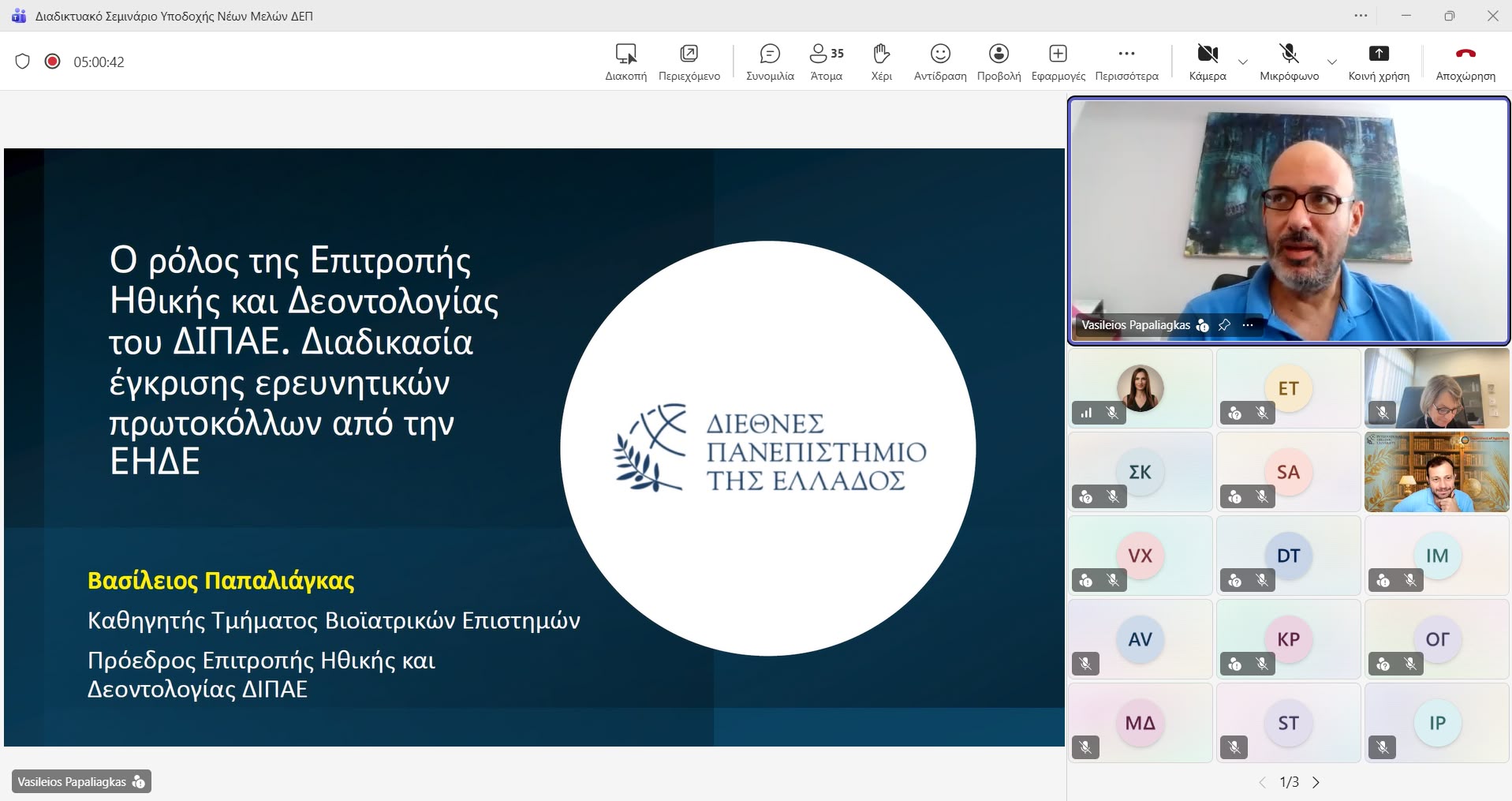Open the Περισσότερα more actions menu
Viewport: 1512px width, 801px height.
click(1126, 62)
